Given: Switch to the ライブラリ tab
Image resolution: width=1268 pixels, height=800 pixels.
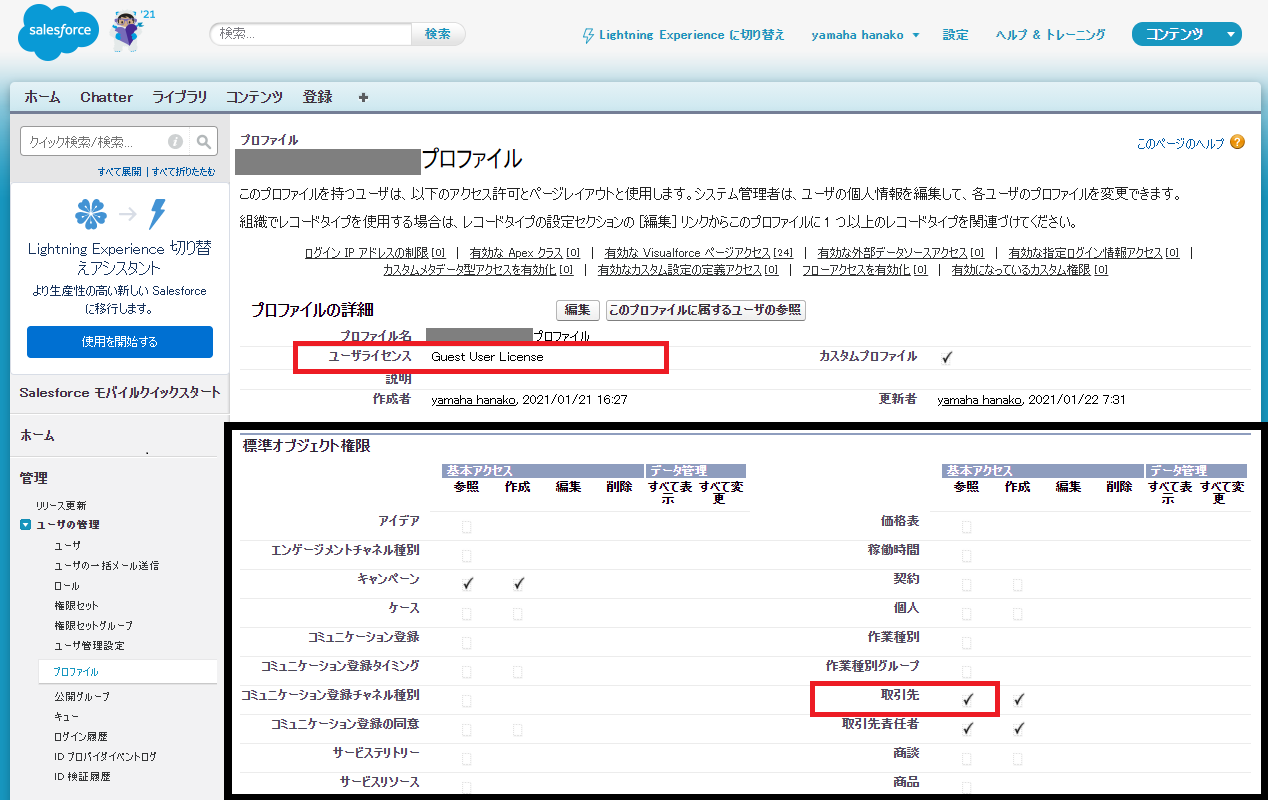Looking at the screenshot, I should (180, 97).
